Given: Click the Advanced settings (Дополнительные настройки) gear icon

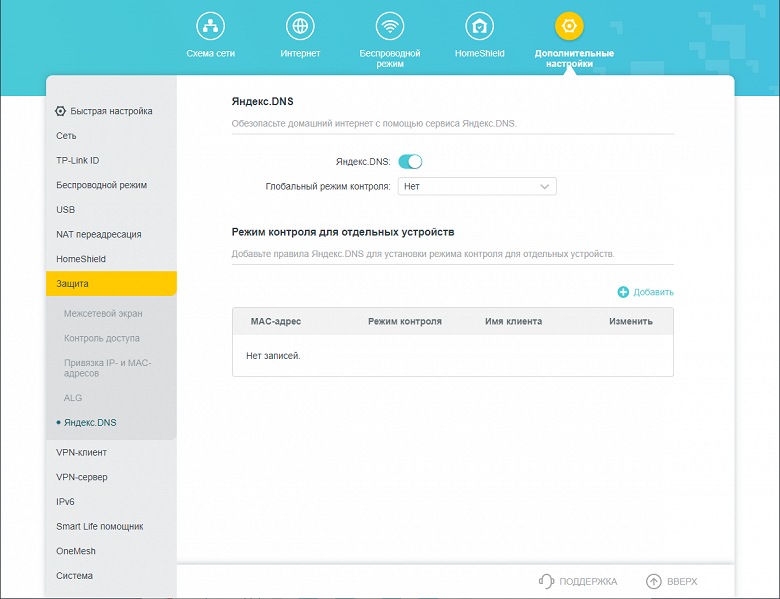Looking at the screenshot, I should click(x=569, y=26).
